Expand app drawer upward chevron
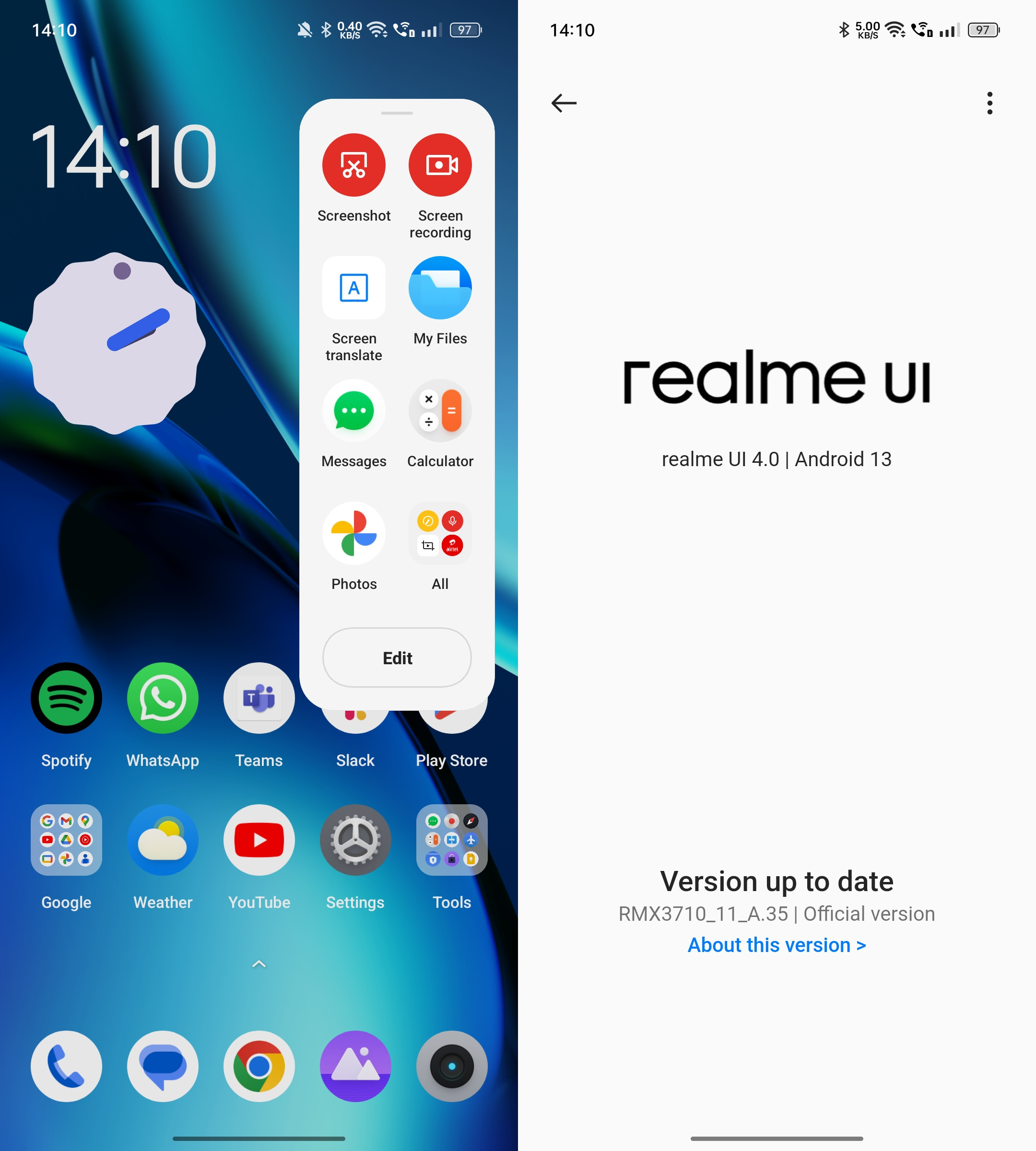Image resolution: width=1036 pixels, height=1151 pixels. [258, 963]
